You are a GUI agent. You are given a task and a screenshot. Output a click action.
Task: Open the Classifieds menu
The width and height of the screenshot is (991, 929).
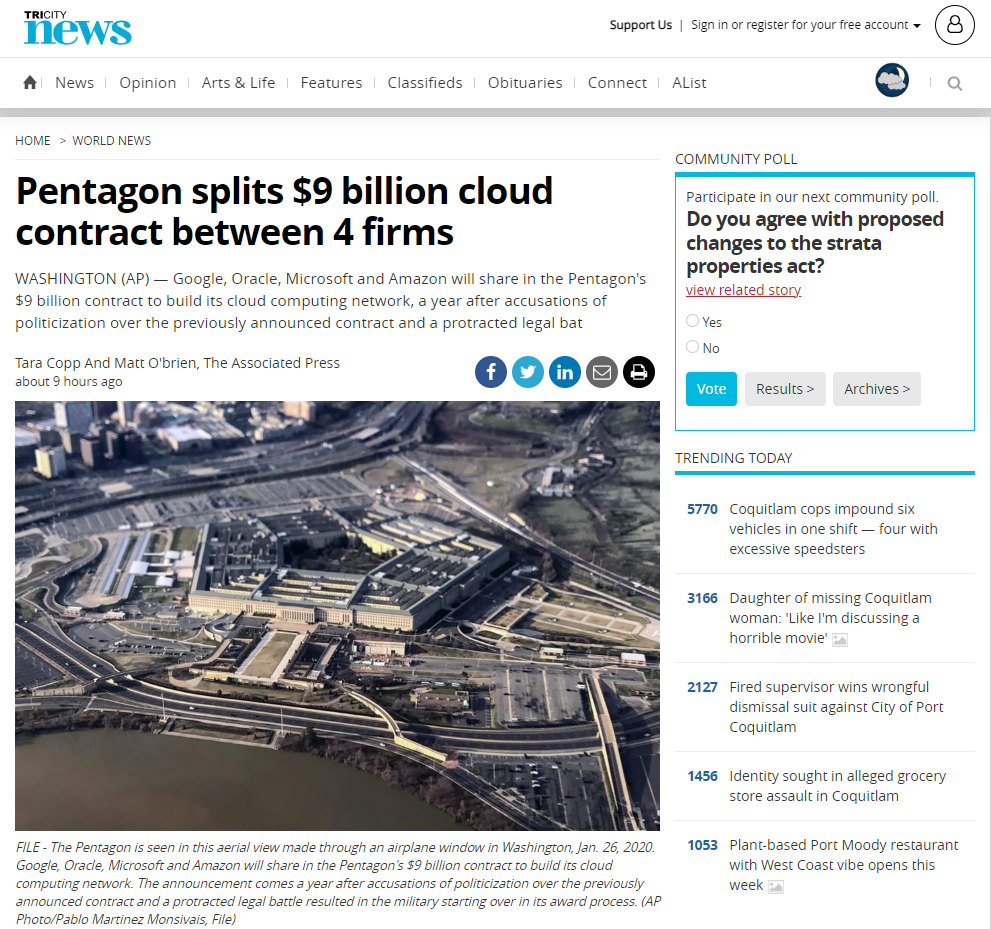pyautogui.click(x=425, y=83)
